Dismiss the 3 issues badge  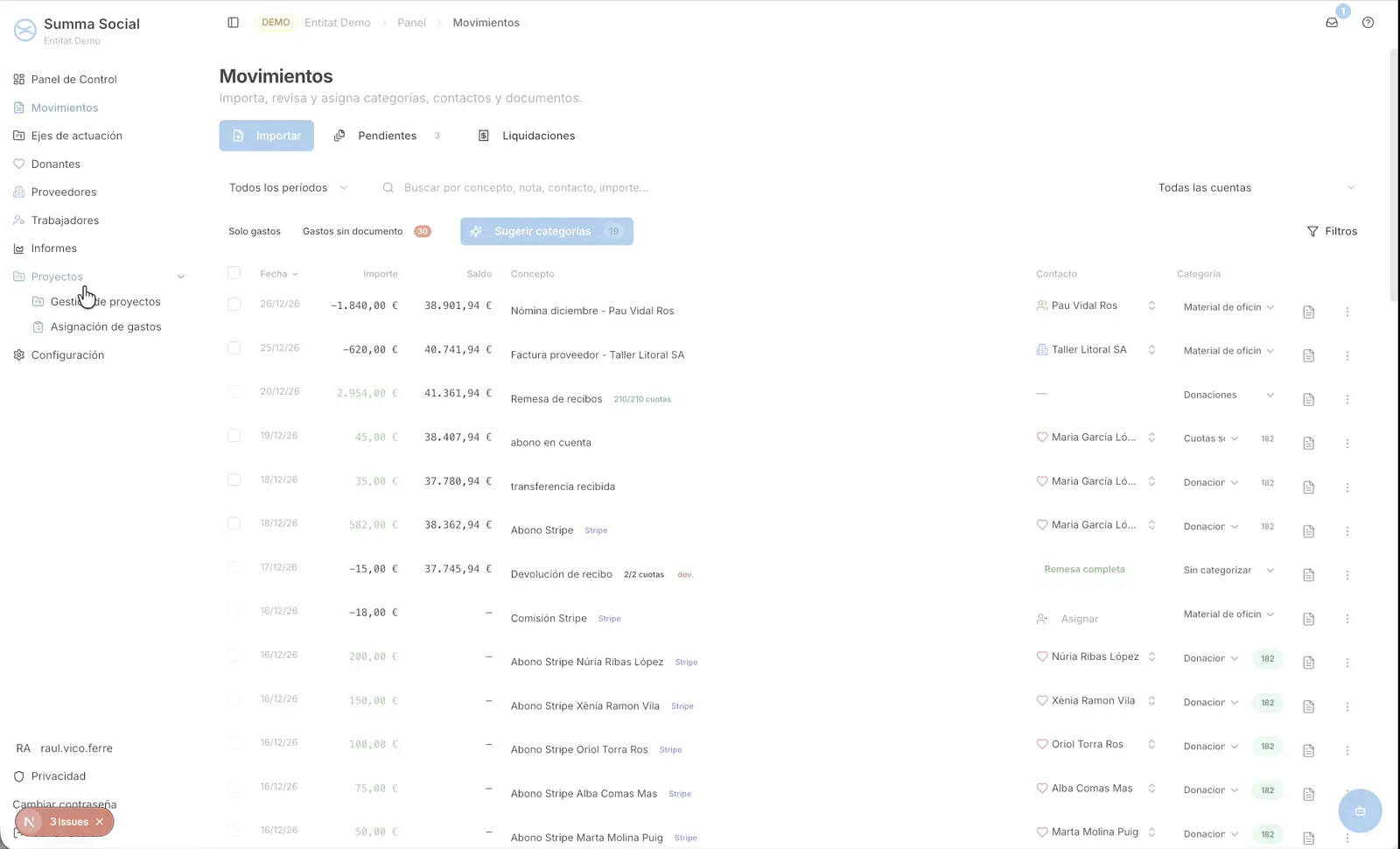[100, 822]
